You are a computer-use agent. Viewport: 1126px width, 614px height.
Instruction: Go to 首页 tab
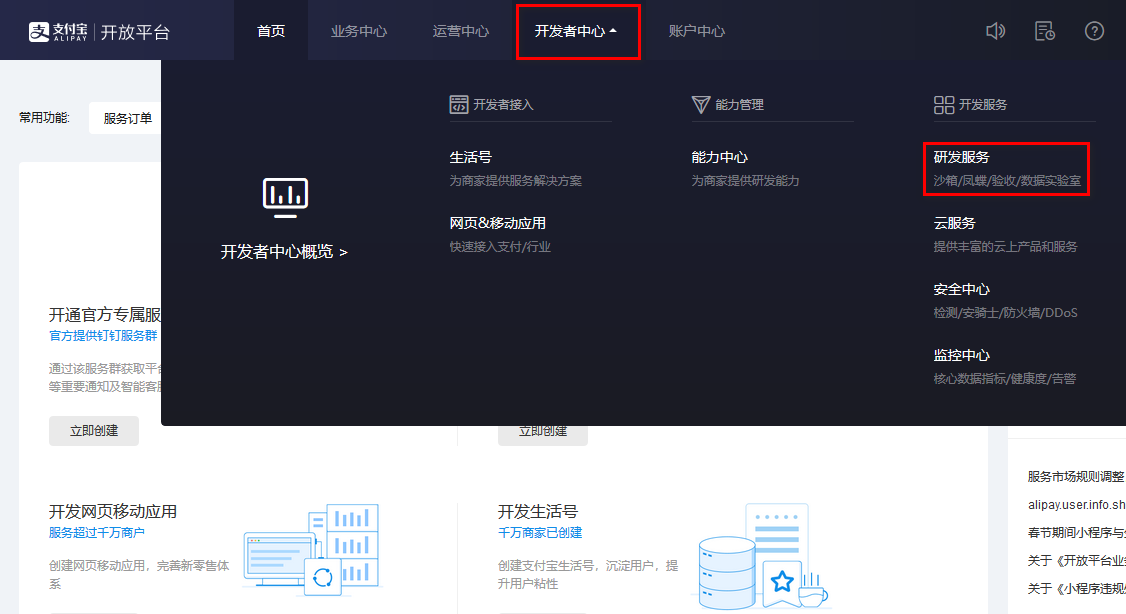coord(271,31)
